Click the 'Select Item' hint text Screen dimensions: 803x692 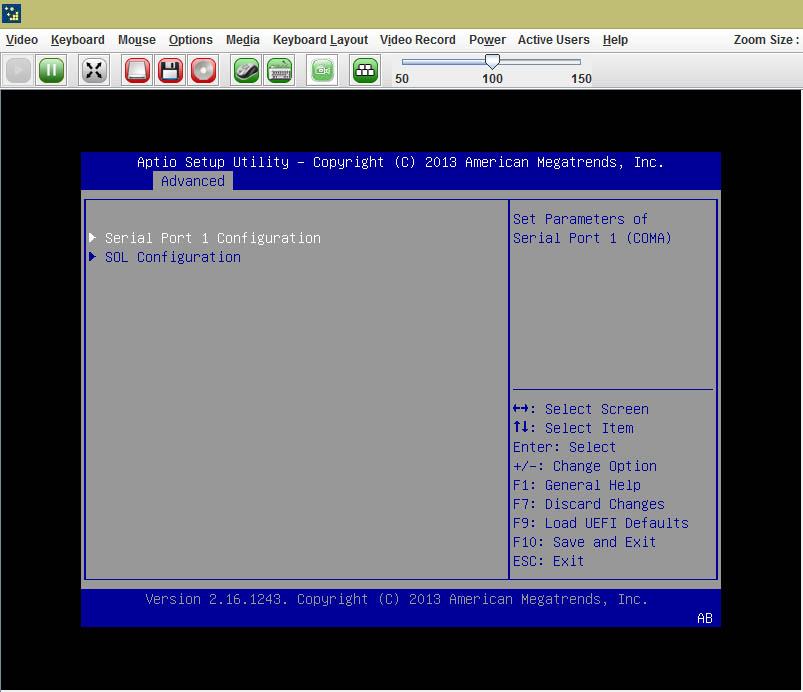(589, 428)
